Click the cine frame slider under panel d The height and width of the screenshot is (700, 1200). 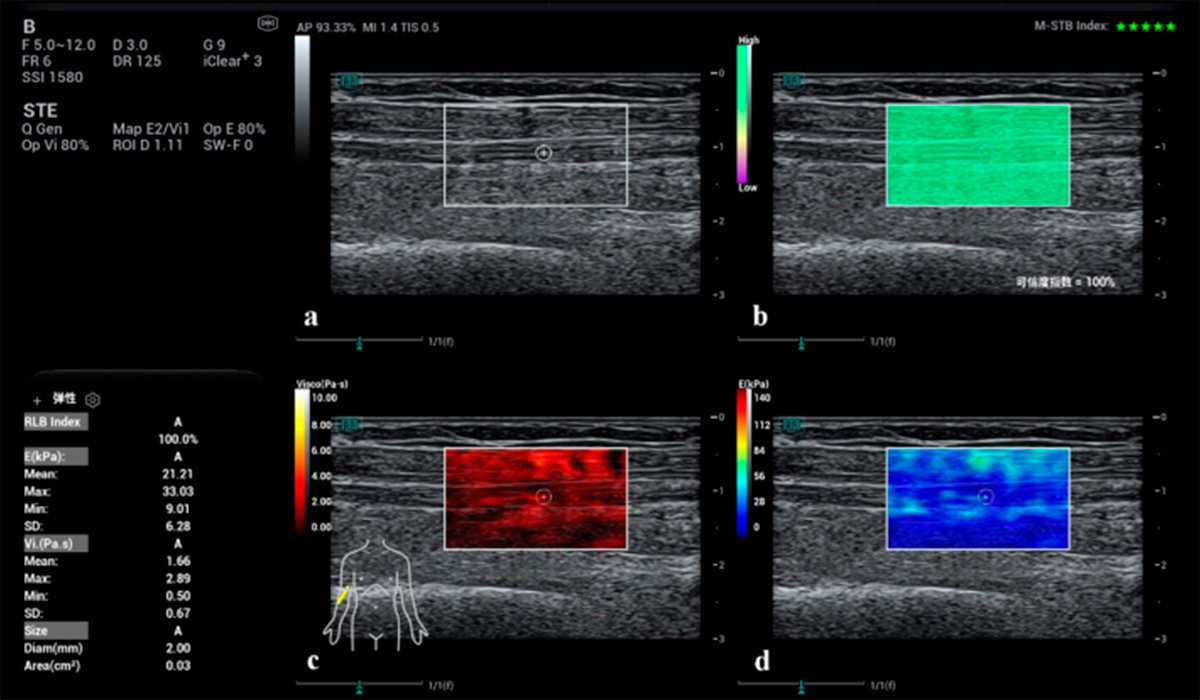click(802, 685)
